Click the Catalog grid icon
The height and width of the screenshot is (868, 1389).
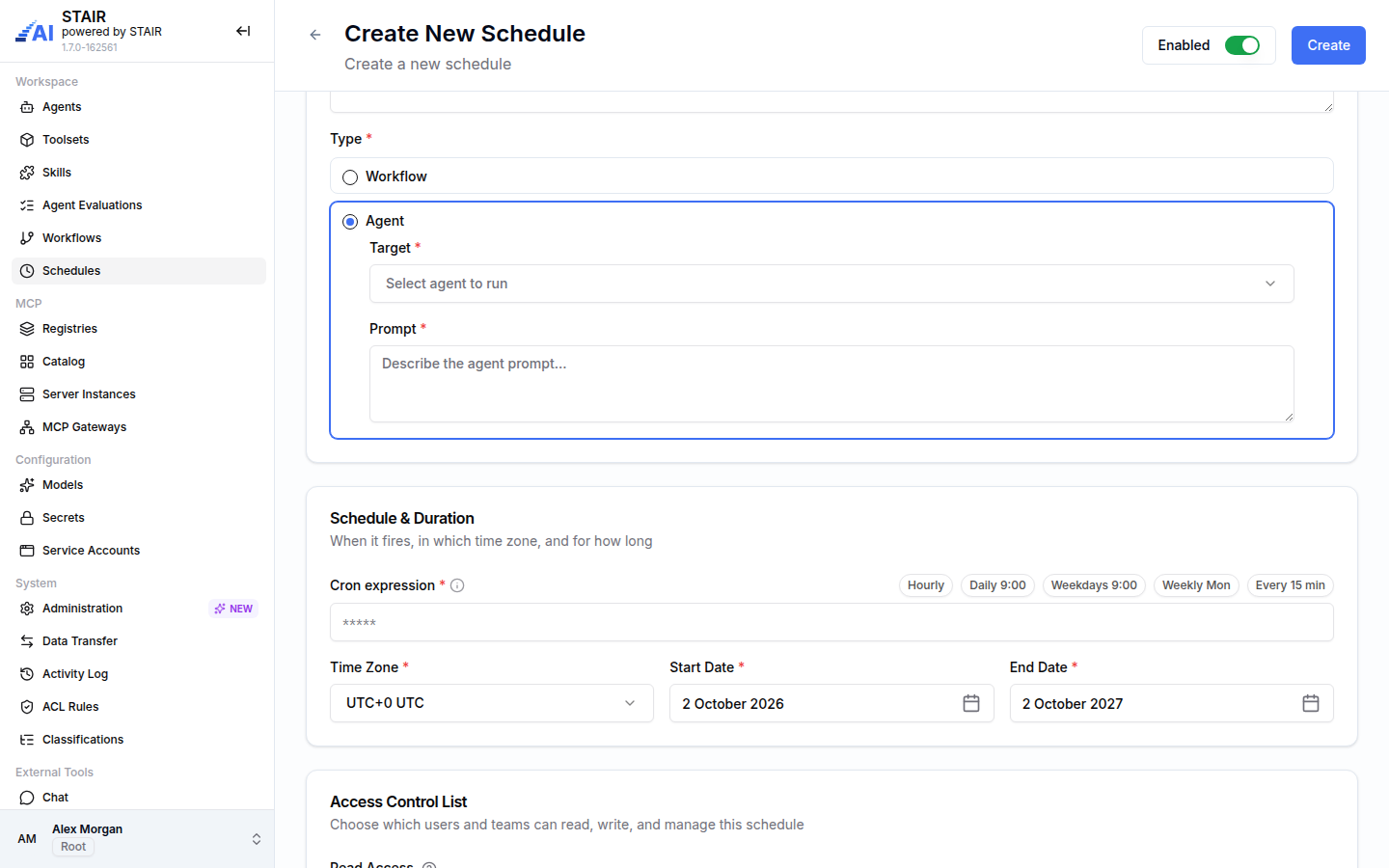[27, 362]
